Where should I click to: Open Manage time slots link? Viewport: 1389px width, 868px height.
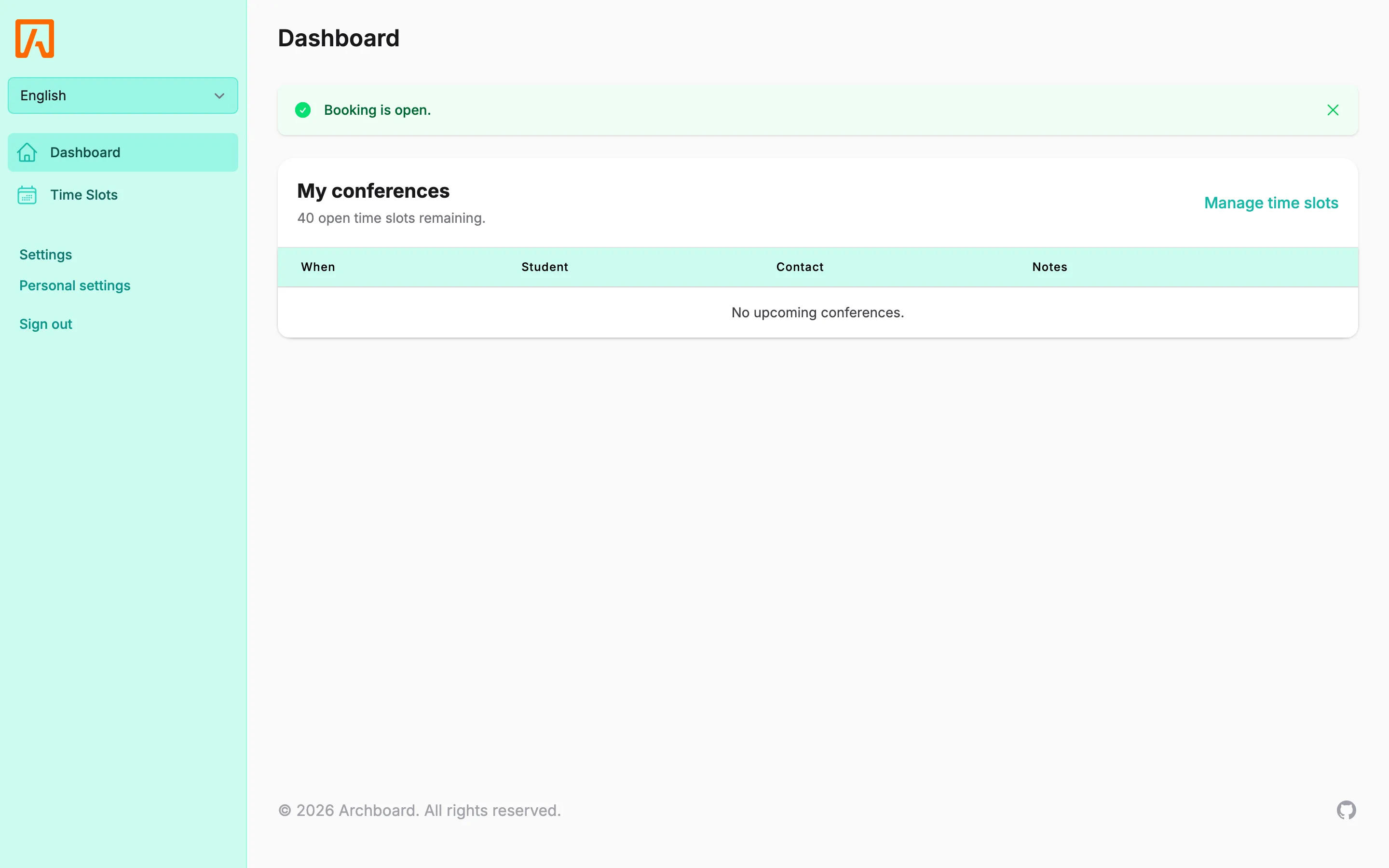tap(1271, 203)
